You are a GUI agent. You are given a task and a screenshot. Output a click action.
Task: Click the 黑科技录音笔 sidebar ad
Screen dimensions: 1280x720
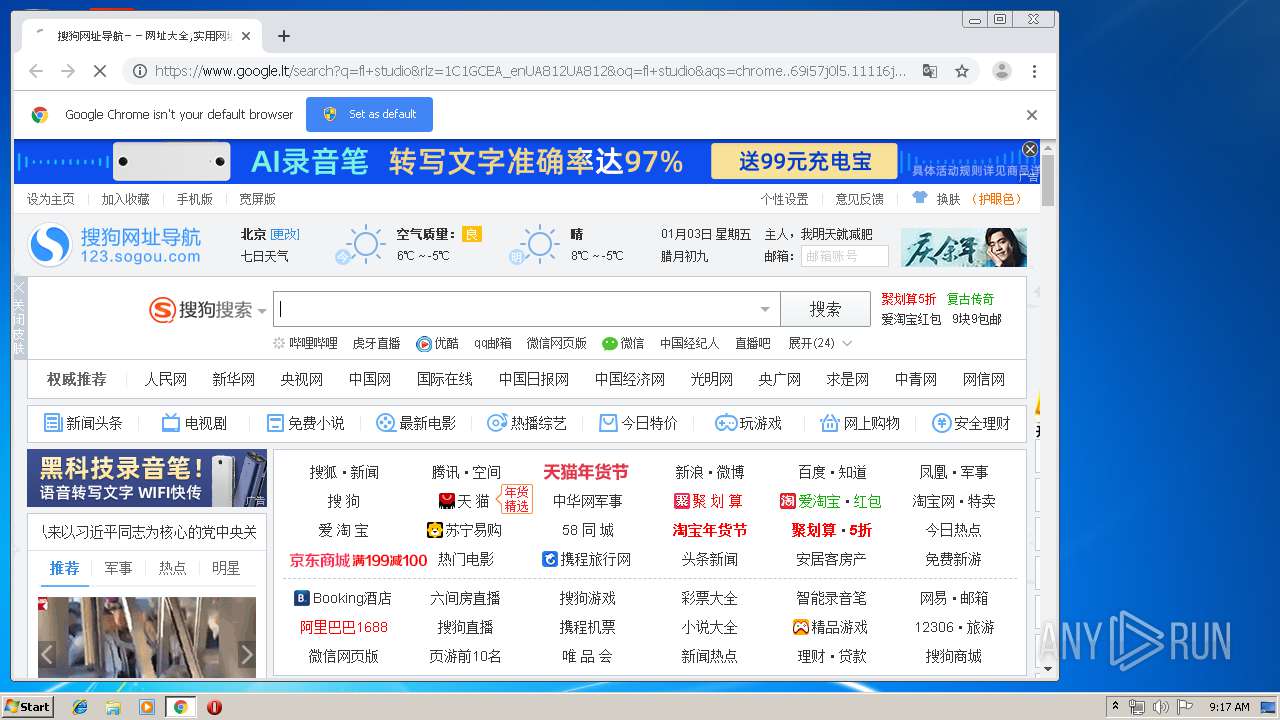(147, 478)
